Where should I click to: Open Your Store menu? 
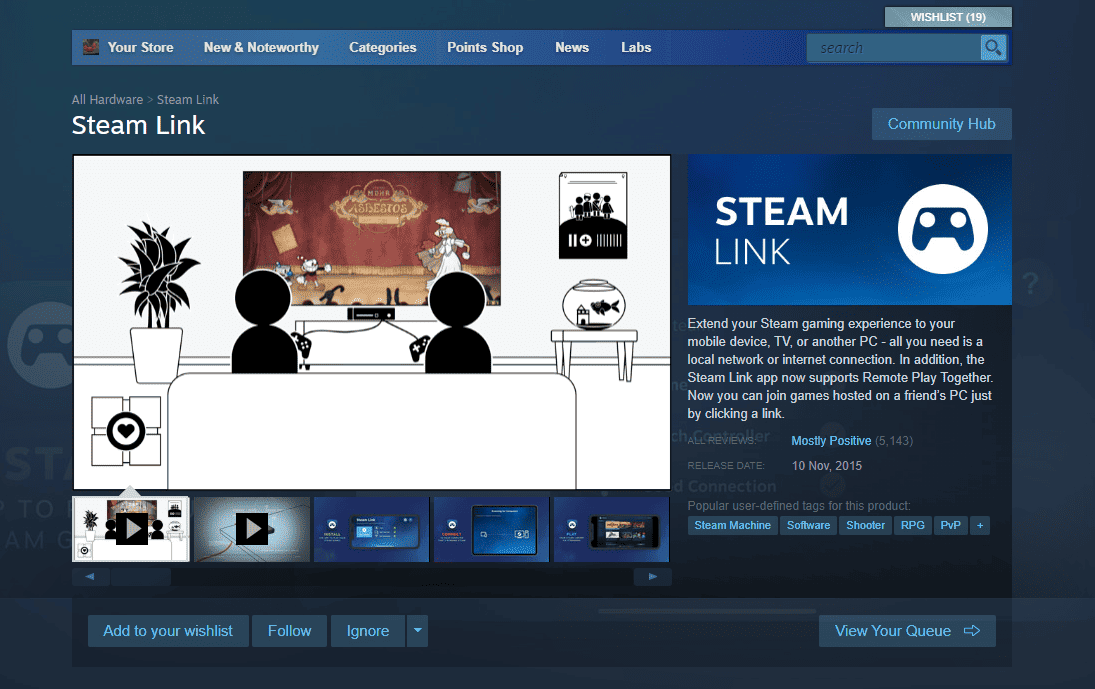point(140,47)
